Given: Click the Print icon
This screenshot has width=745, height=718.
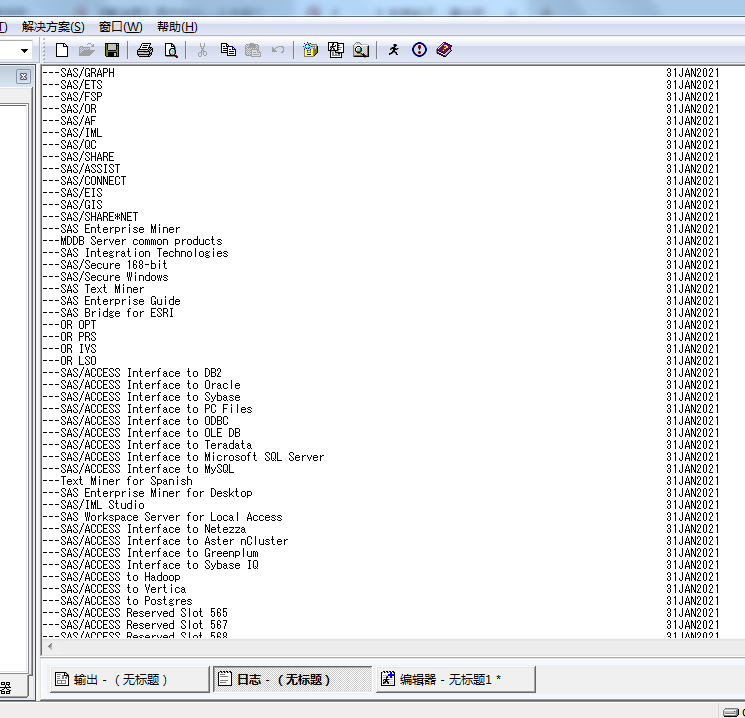Looking at the screenshot, I should coord(145,50).
